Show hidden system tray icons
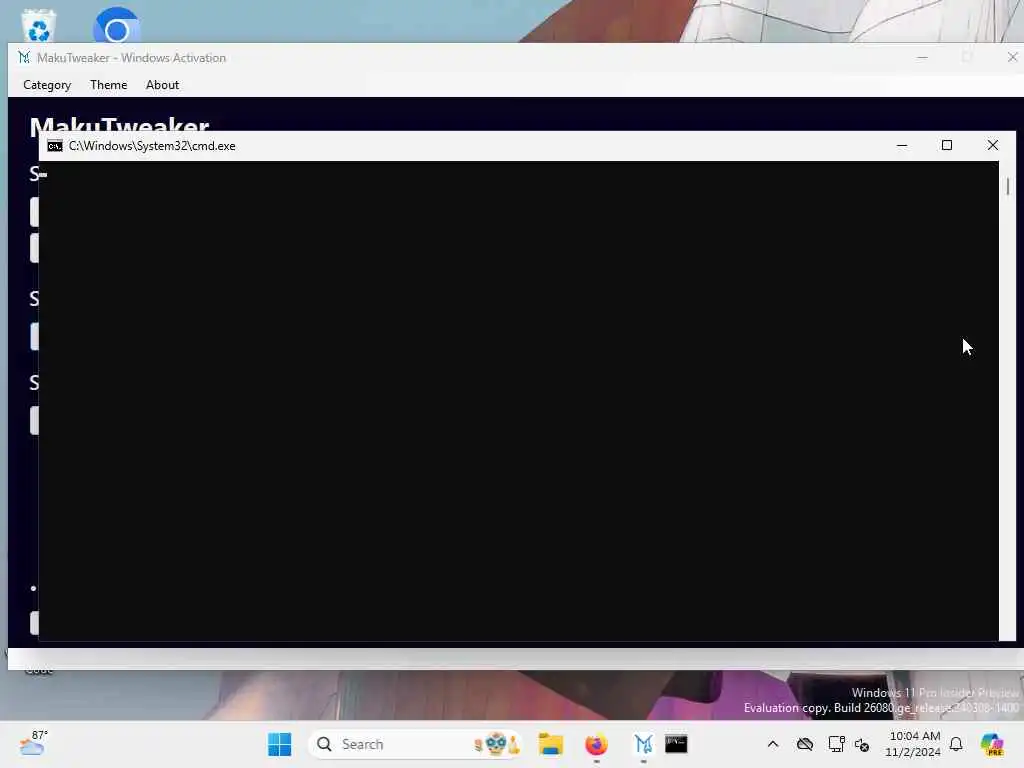This screenshot has height=768, width=1024. 773,744
